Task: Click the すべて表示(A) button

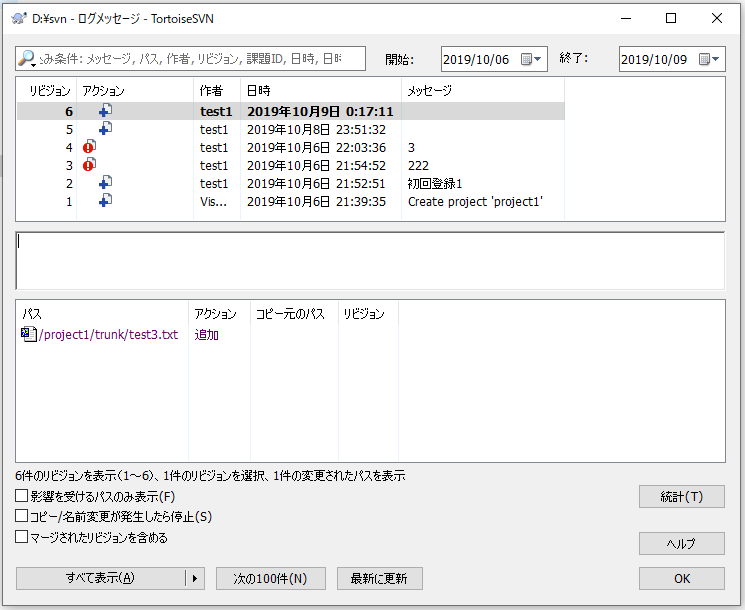Action: (100, 578)
